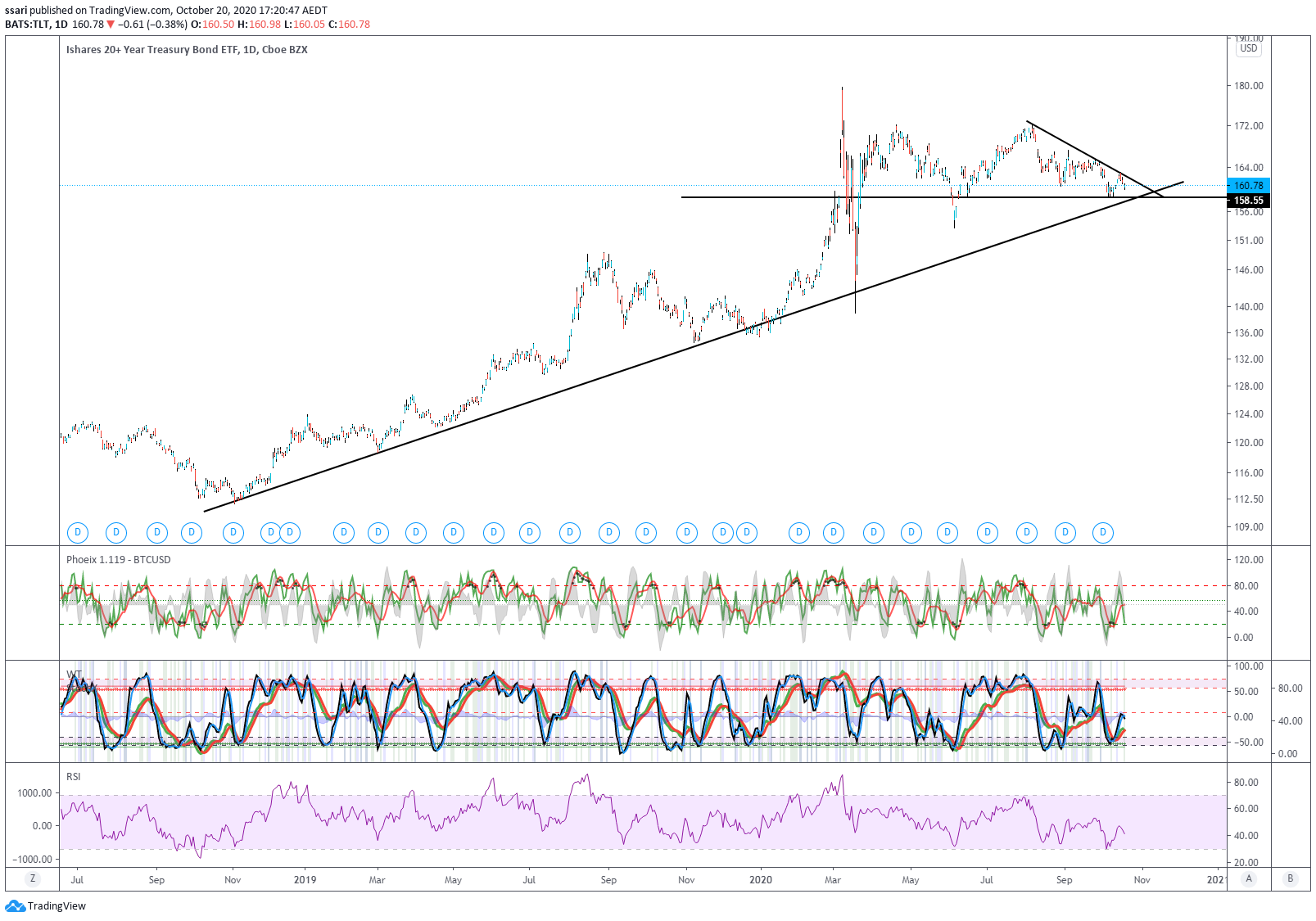Click the 2020 label on time axis
This screenshot has height=921, width=1316.
coord(761,880)
